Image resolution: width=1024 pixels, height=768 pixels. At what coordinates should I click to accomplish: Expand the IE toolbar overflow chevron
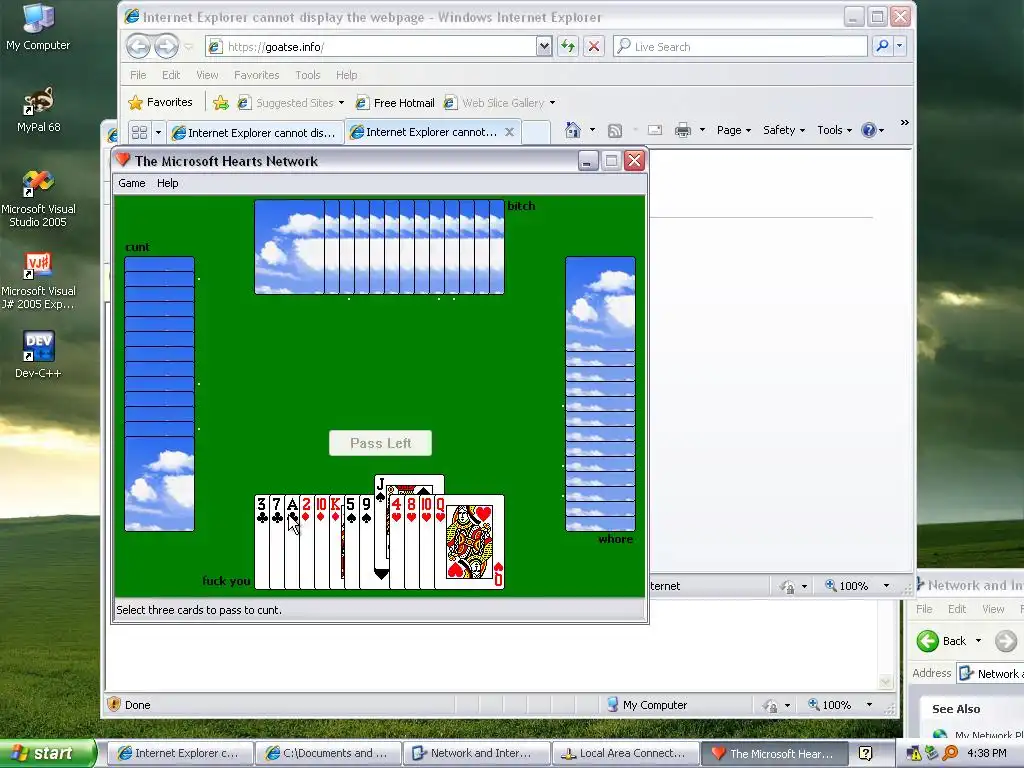click(904, 123)
